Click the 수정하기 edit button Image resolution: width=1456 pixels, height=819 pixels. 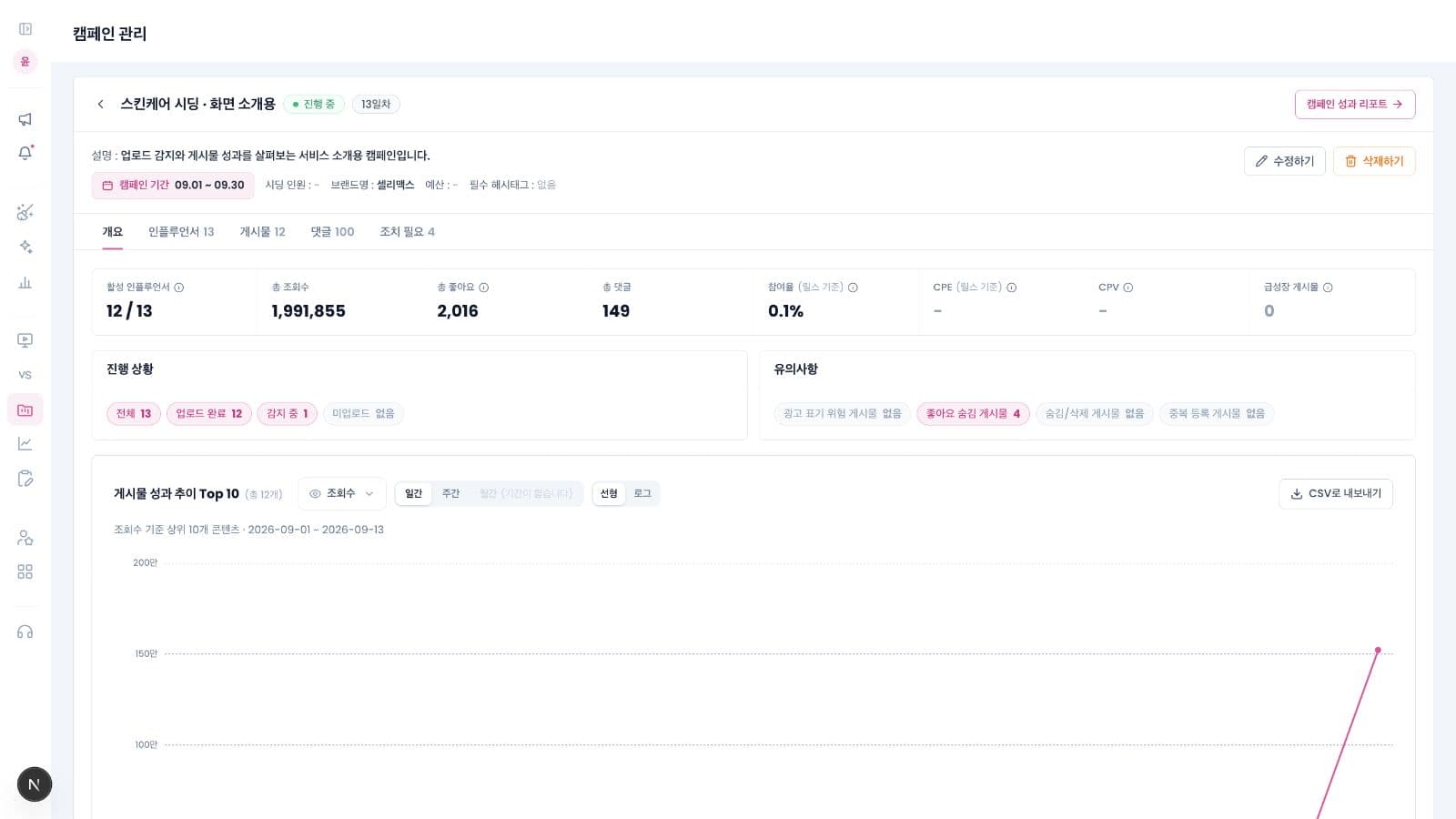click(1285, 161)
